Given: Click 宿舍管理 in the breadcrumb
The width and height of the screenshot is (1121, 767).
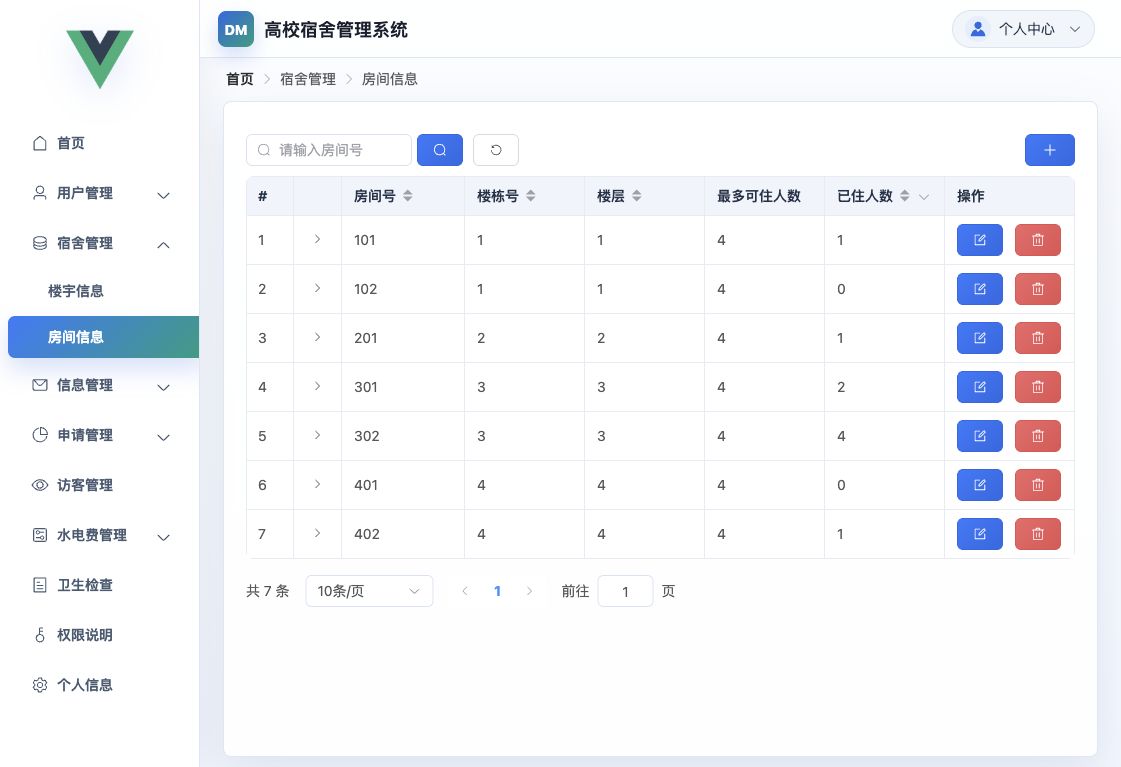Looking at the screenshot, I should 307,79.
